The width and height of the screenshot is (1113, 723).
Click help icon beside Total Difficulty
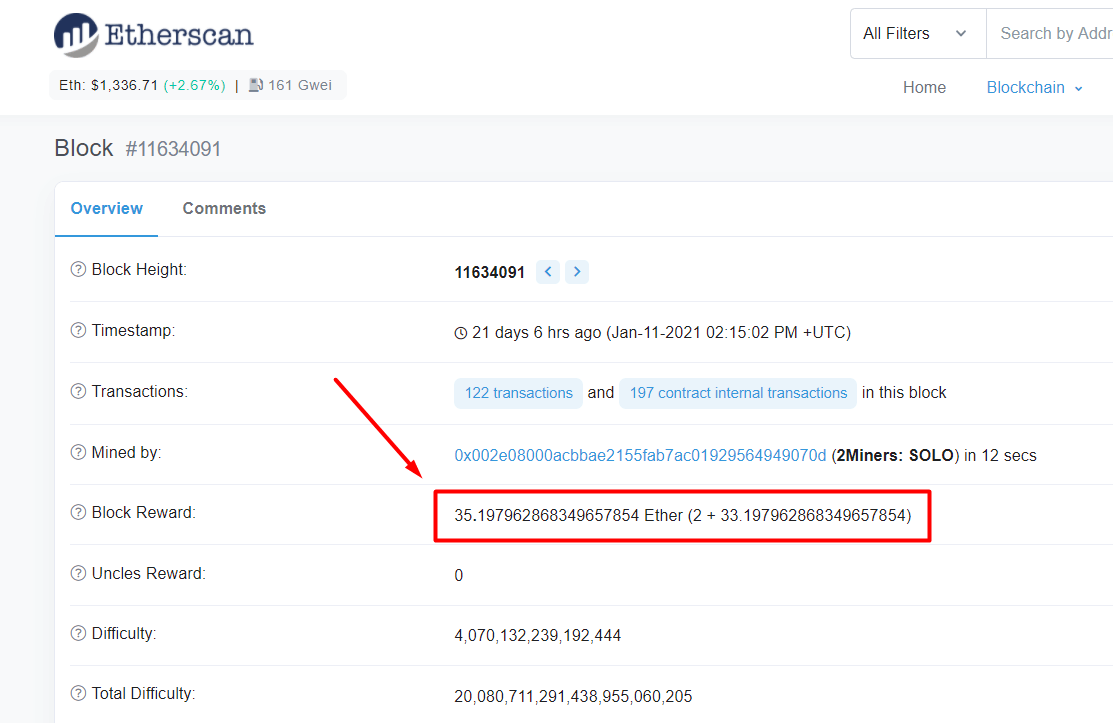78,694
